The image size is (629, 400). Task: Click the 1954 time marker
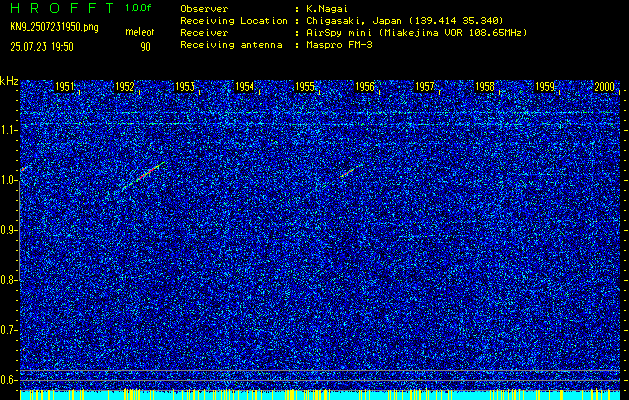point(244,87)
